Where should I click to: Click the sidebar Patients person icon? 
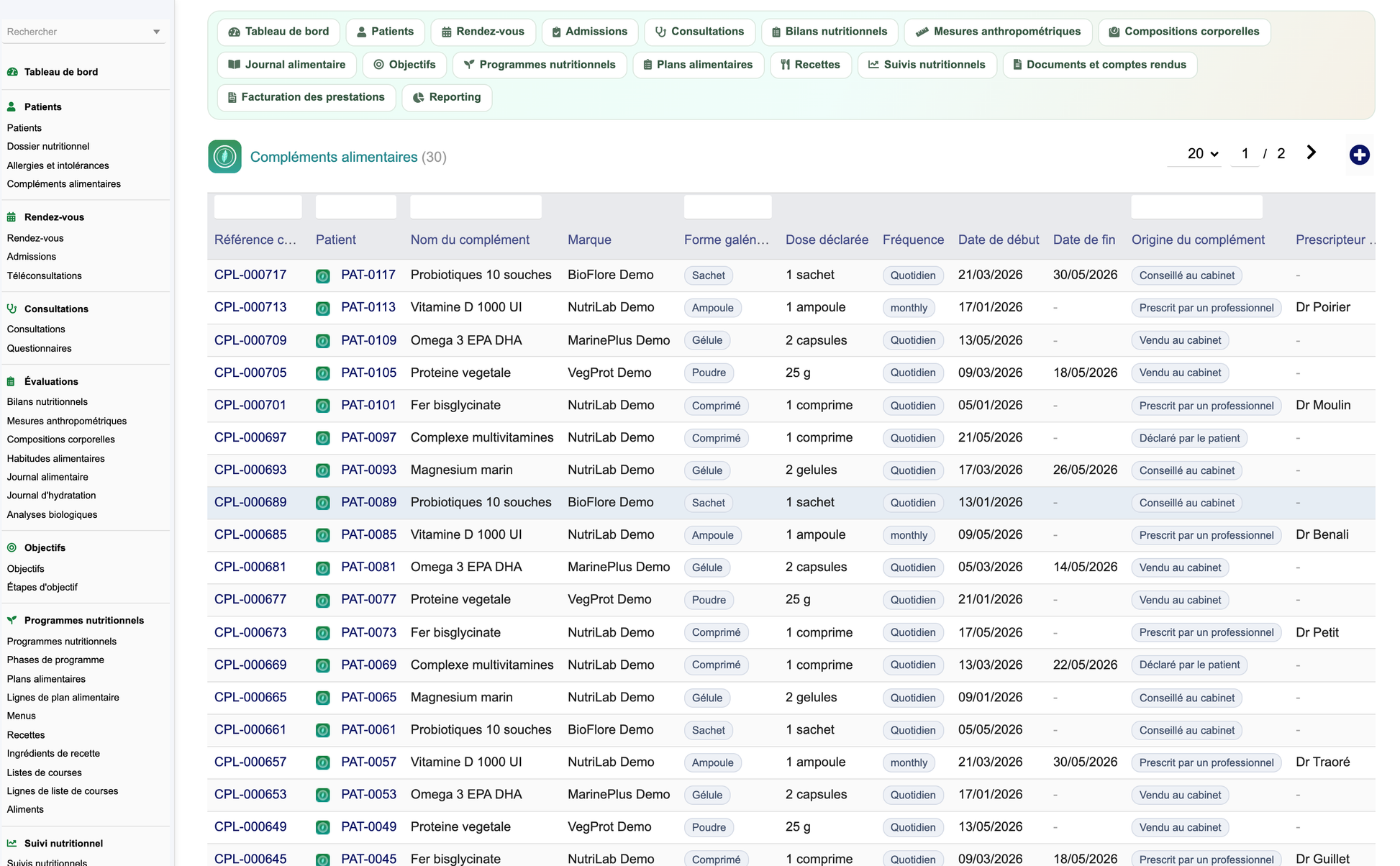point(12,106)
